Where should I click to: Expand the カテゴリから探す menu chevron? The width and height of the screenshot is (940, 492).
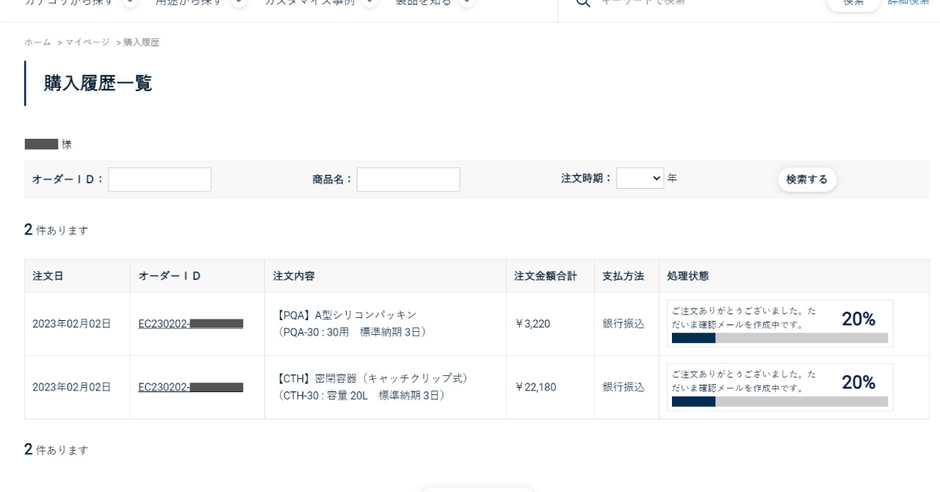pos(130,3)
